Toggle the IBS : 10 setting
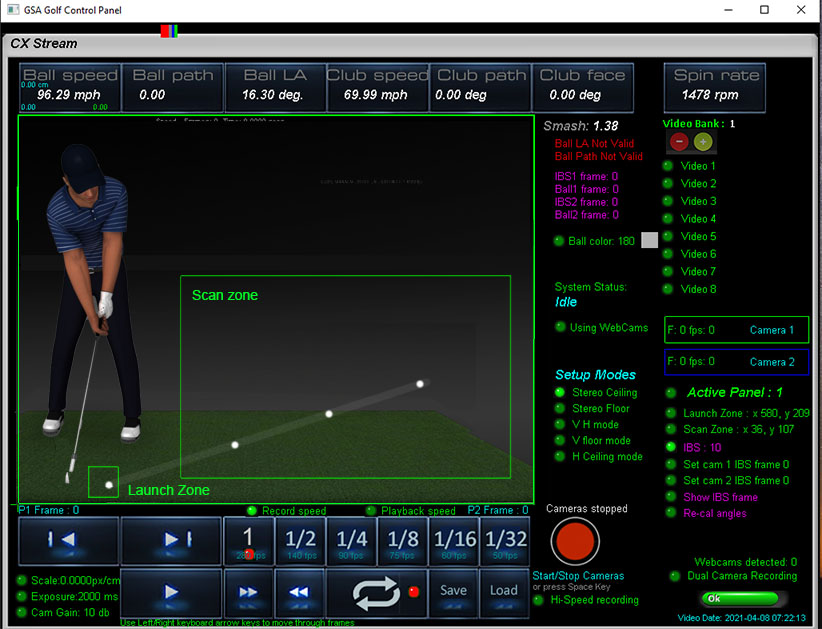 coord(694,447)
